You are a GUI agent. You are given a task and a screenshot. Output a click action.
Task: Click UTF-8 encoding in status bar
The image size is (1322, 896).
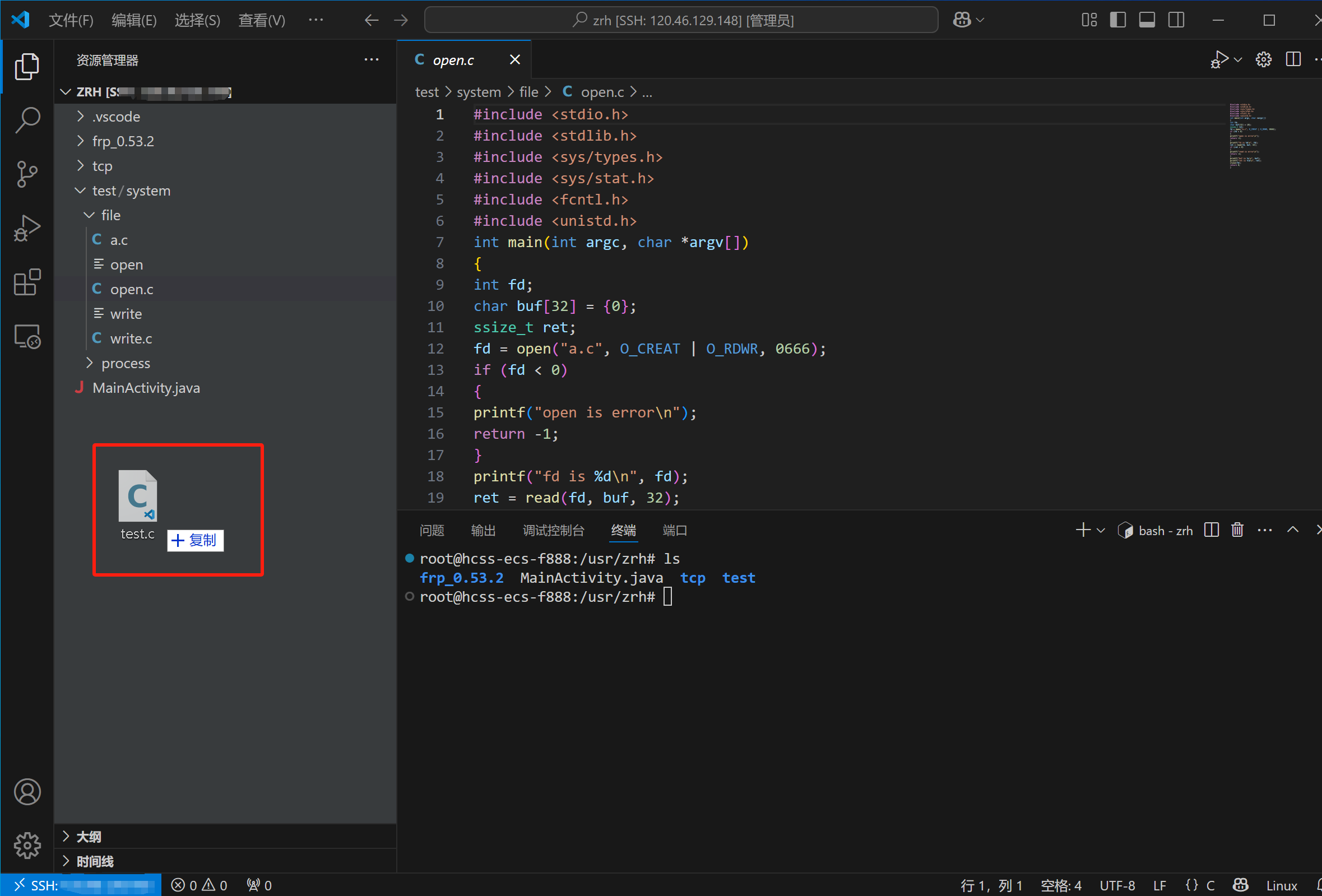(1117, 885)
